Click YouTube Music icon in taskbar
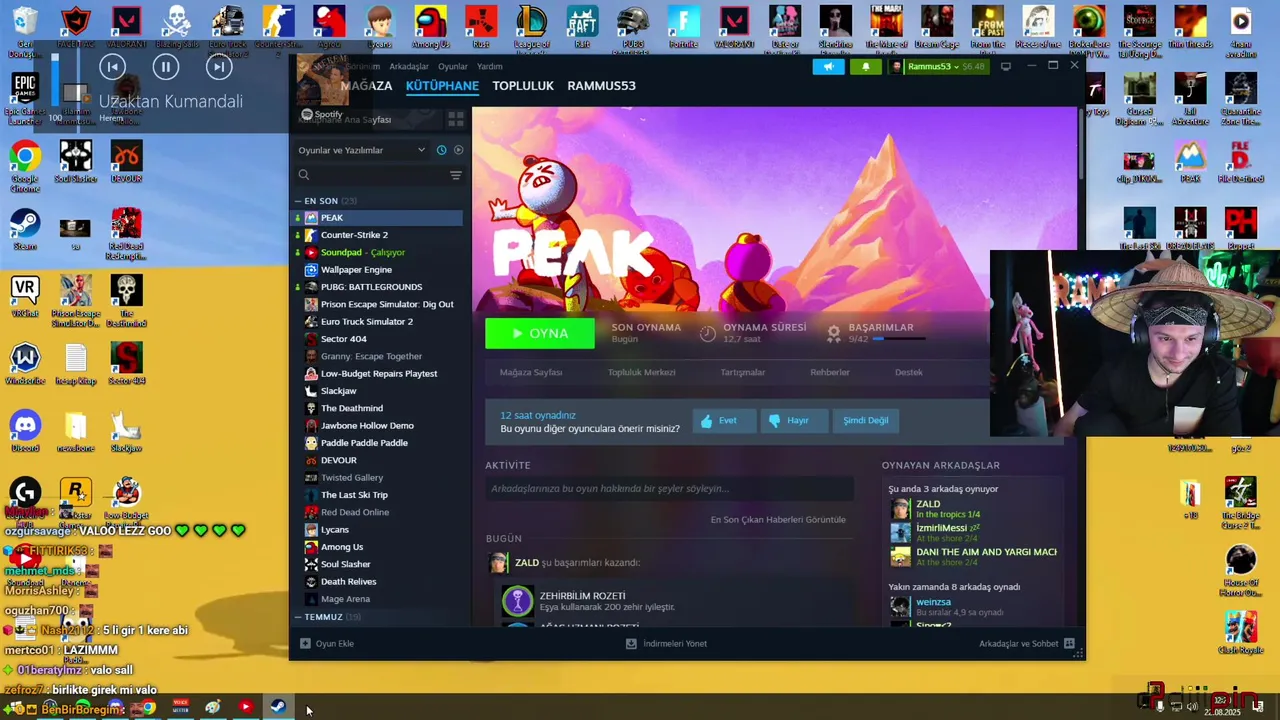The width and height of the screenshot is (1280, 720). click(245, 707)
